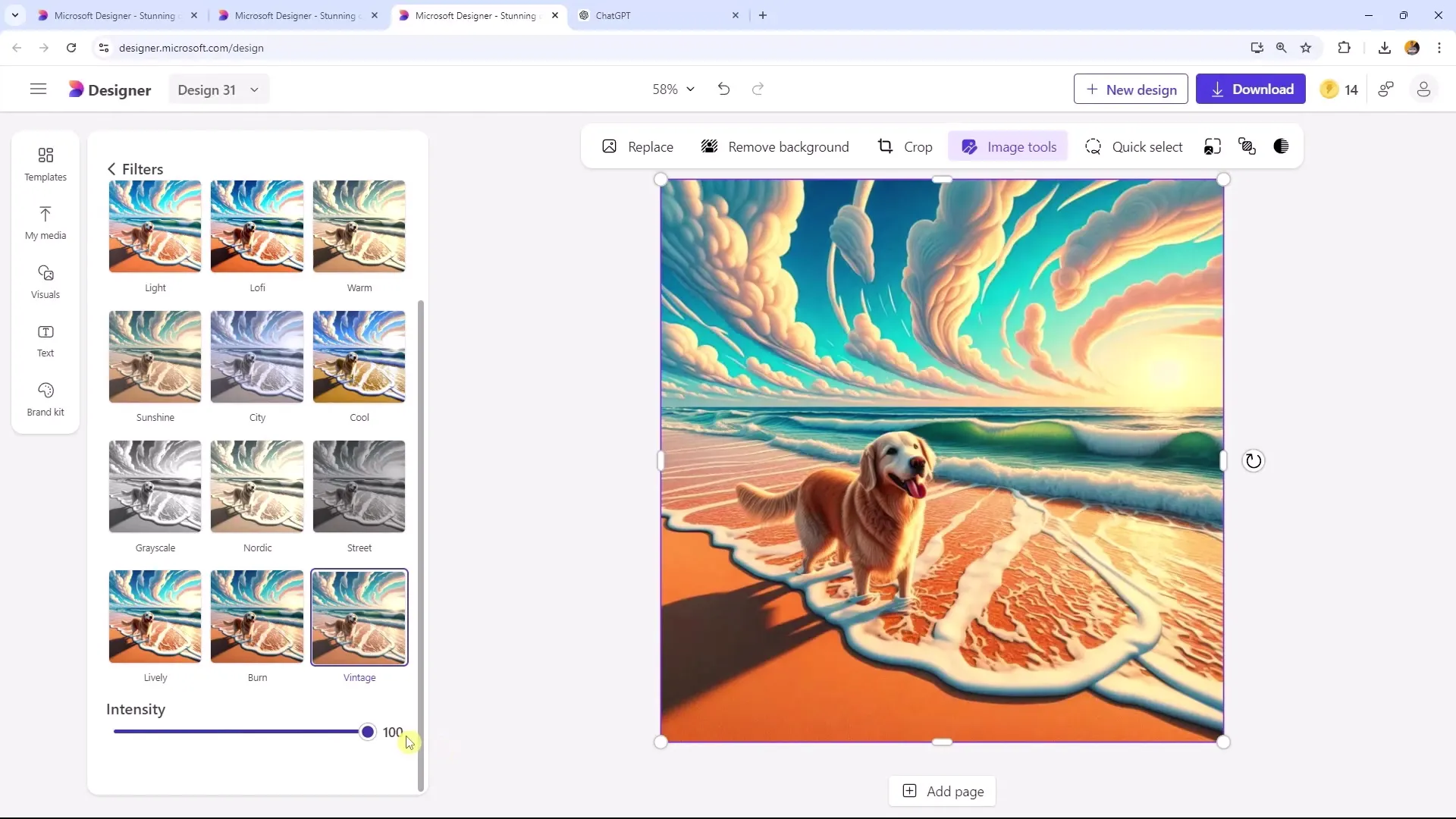Open the Design name dropdown
This screenshot has width=1456, height=819.
point(255,90)
